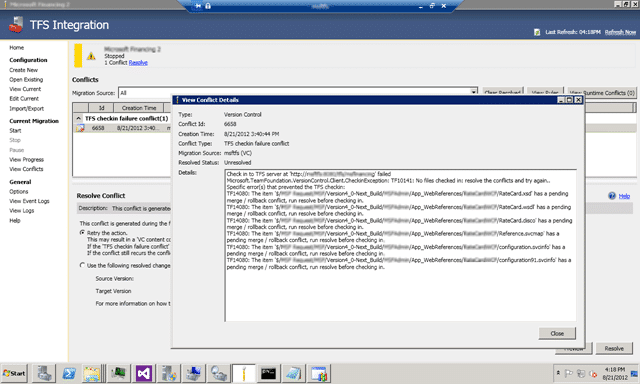The height and width of the screenshot is (384, 640).
Task: Open the magnifier and keys taskbar icon
Action: (218, 373)
